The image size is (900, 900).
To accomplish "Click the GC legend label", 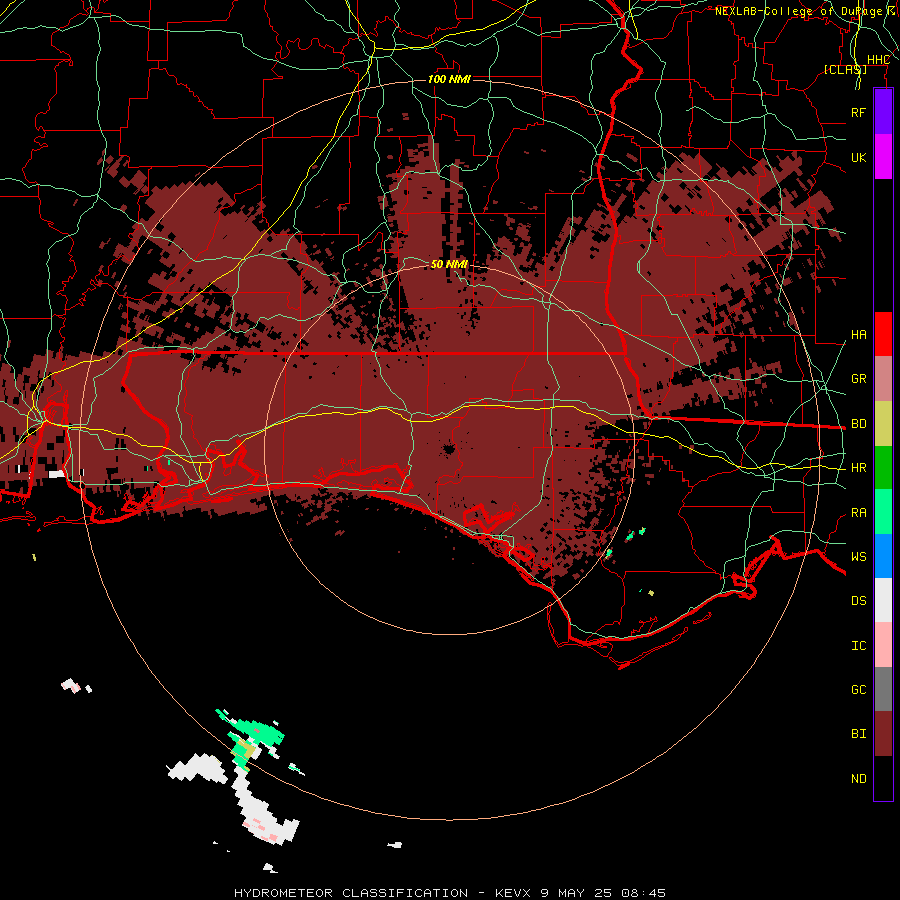I will pyautogui.click(x=858, y=690).
